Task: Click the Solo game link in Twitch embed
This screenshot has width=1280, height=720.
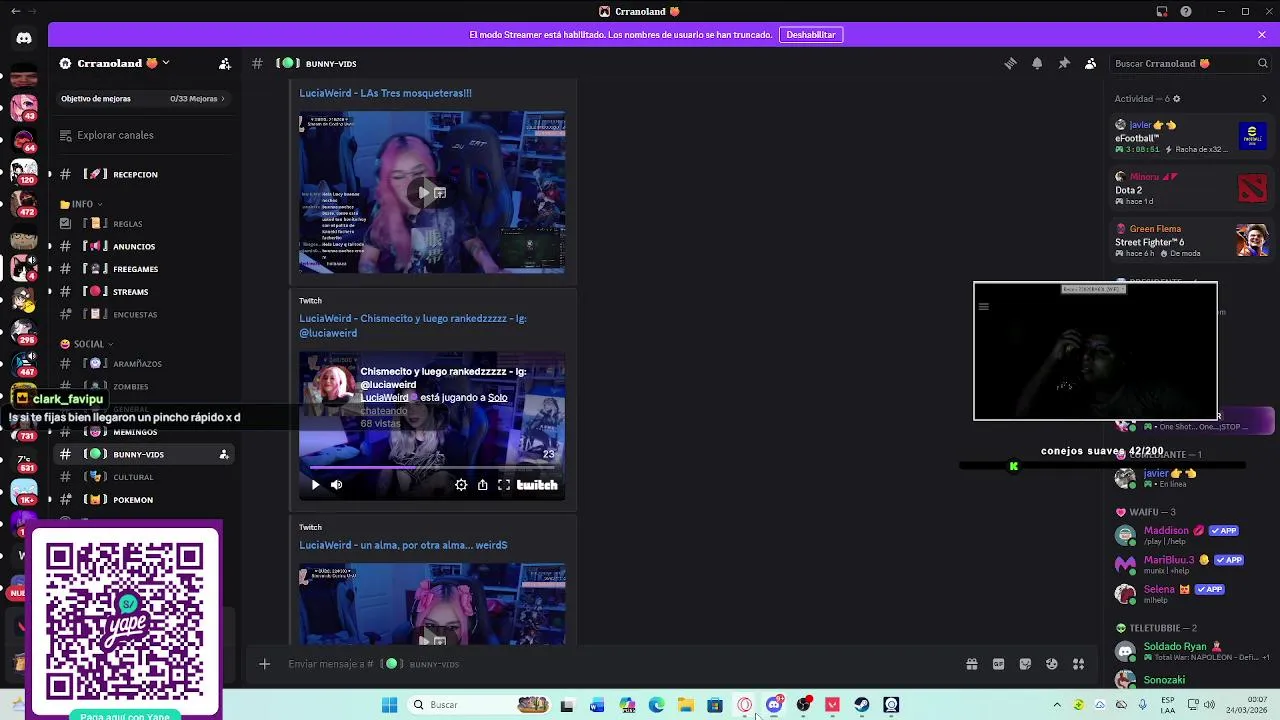Action: pyautogui.click(x=497, y=398)
